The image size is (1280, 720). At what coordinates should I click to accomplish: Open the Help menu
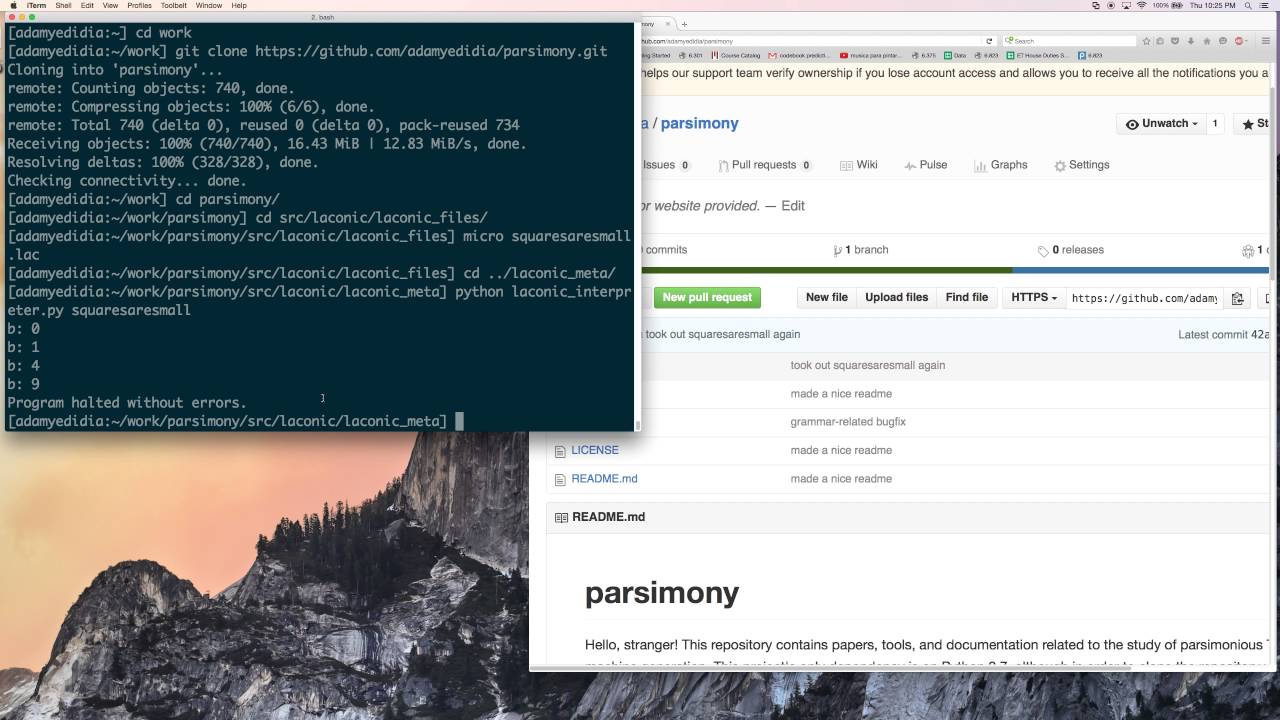[x=239, y=5]
